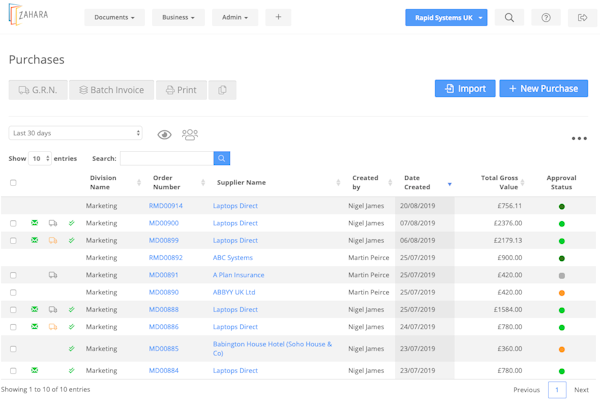Open the Documents menu
This screenshot has height=409, width=600.
[114, 17]
